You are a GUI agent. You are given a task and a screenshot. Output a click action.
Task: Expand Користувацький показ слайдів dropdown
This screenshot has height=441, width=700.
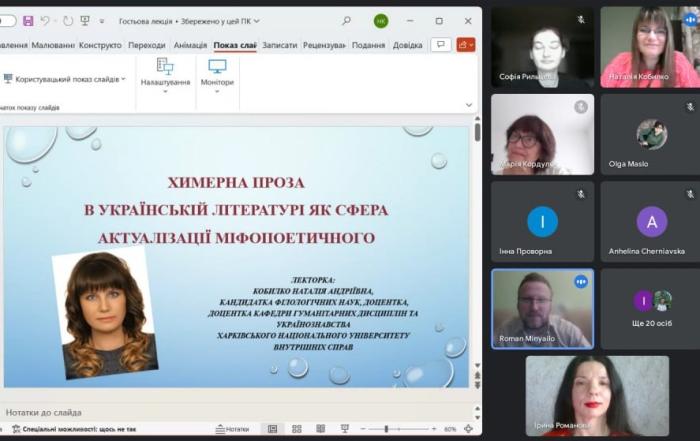pyautogui.click(x=65, y=79)
